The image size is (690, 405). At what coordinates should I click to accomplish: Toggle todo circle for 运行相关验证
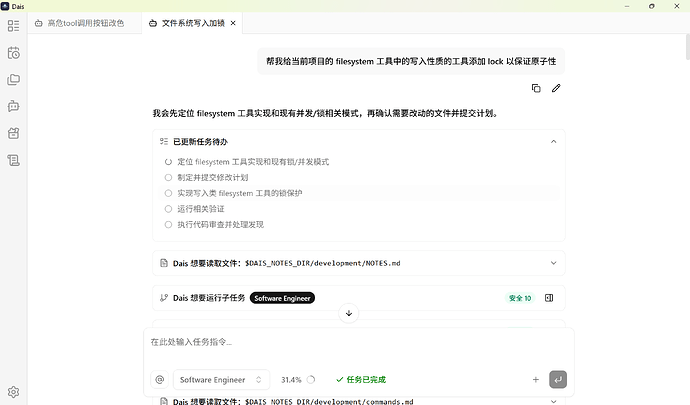click(168, 209)
